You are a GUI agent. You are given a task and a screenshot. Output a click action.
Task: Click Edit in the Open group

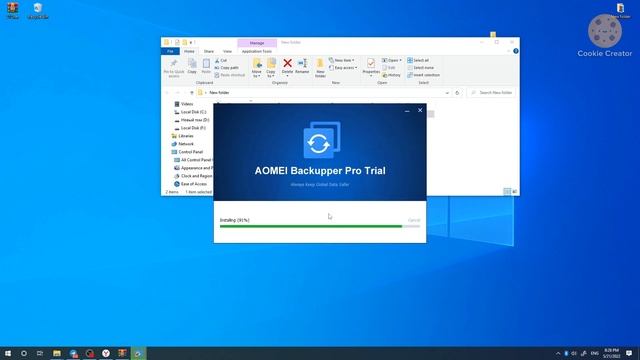pos(389,68)
